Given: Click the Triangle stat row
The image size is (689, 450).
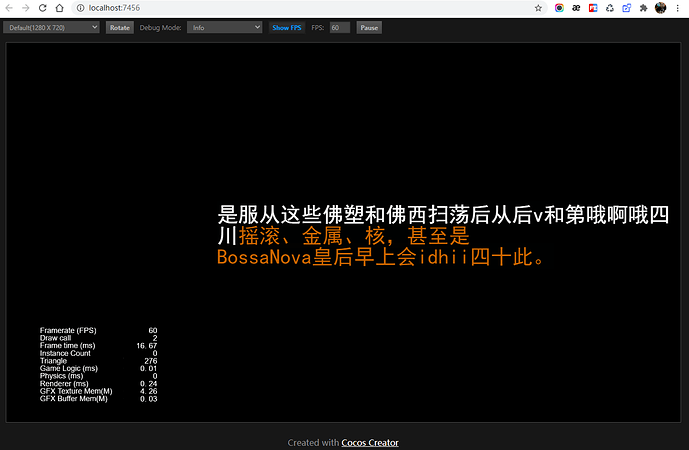Looking at the screenshot, I should pos(98,361).
